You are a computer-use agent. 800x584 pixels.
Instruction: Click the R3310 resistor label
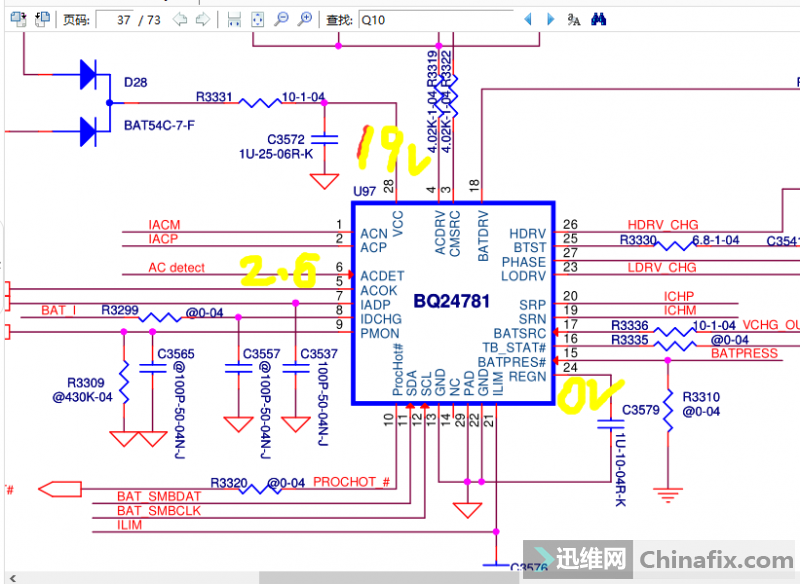701,397
